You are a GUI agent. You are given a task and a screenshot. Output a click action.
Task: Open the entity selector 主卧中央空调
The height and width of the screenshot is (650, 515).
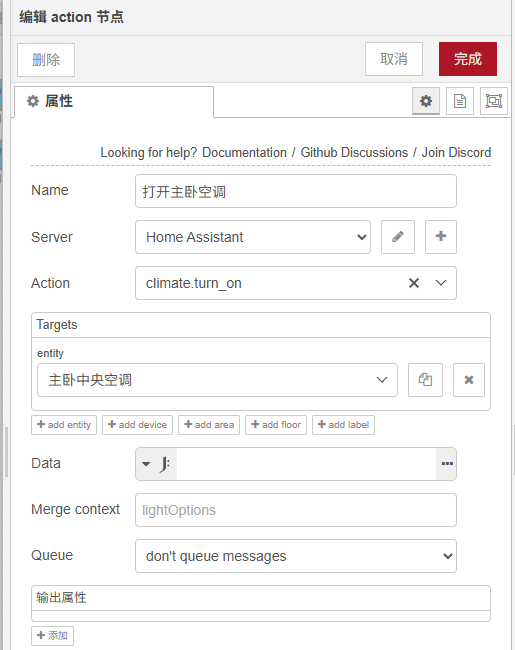(x=217, y=380)
